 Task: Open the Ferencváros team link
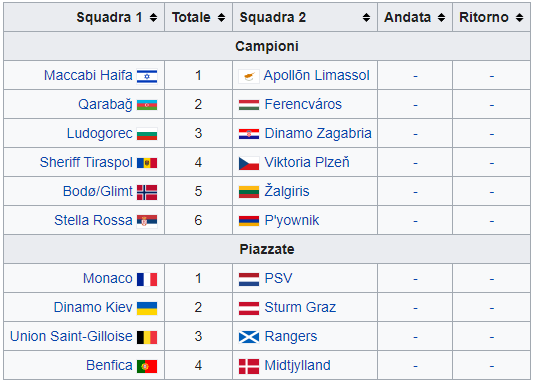click(303, 104)
